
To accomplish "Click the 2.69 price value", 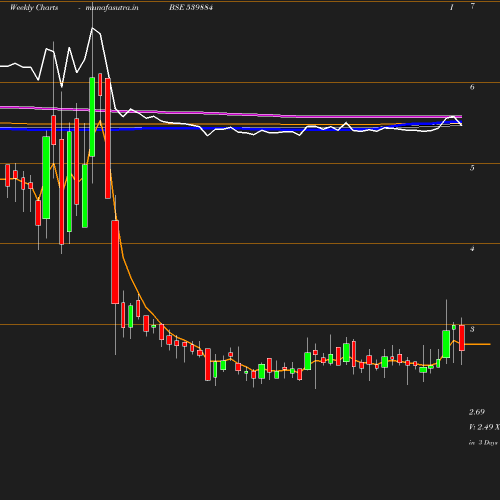I will click(x=477, y=412).
